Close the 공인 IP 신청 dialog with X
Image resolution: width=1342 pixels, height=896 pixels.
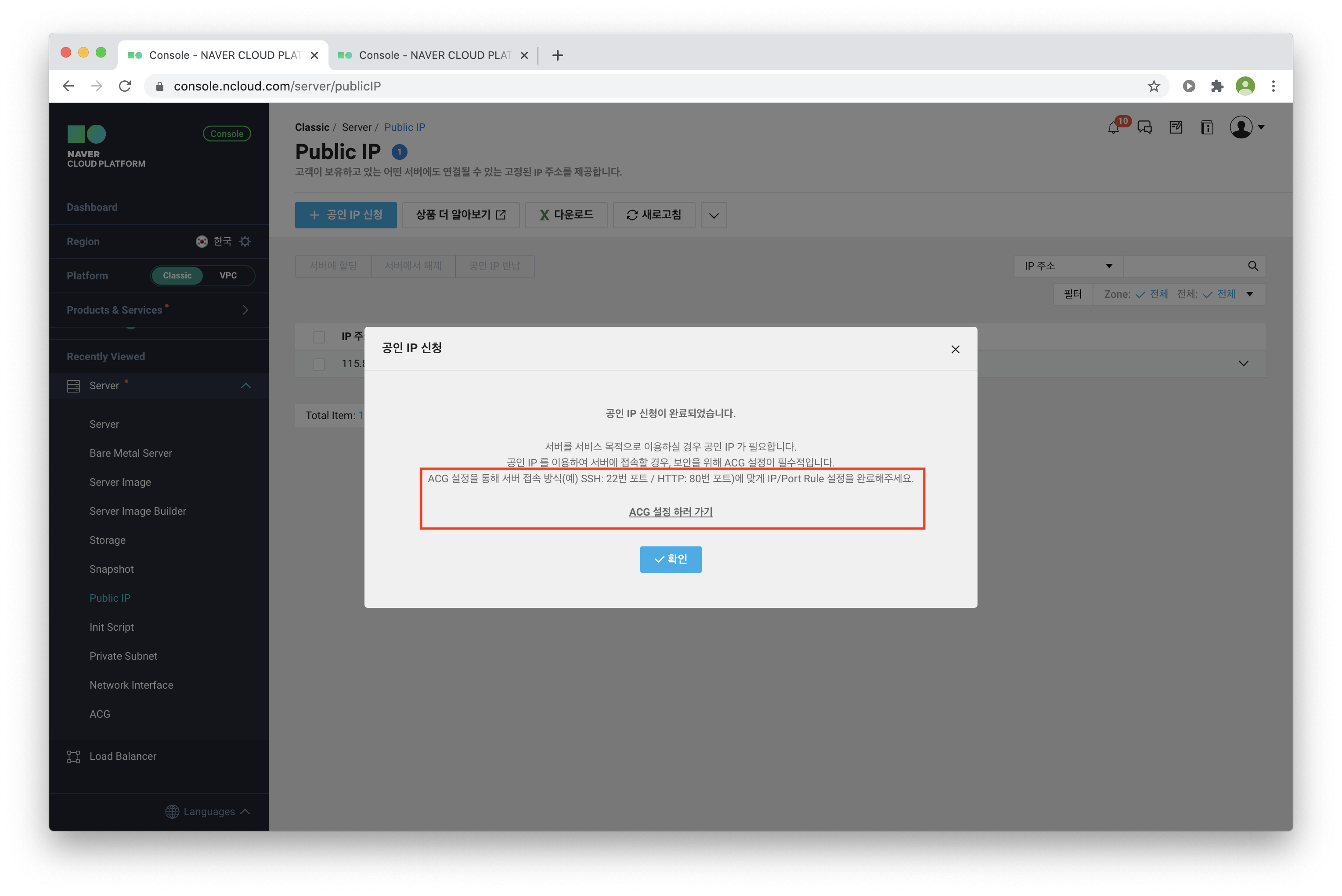coord(955,349)
